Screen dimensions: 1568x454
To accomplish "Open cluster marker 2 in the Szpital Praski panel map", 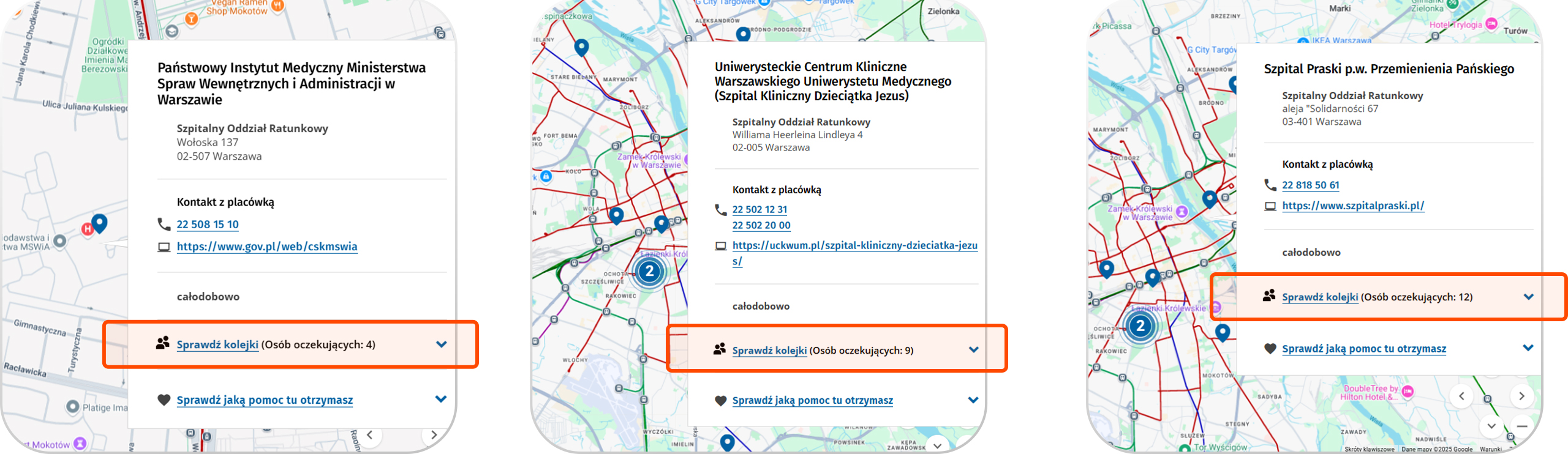I will pyautogui.click(x=1140, y=326).
